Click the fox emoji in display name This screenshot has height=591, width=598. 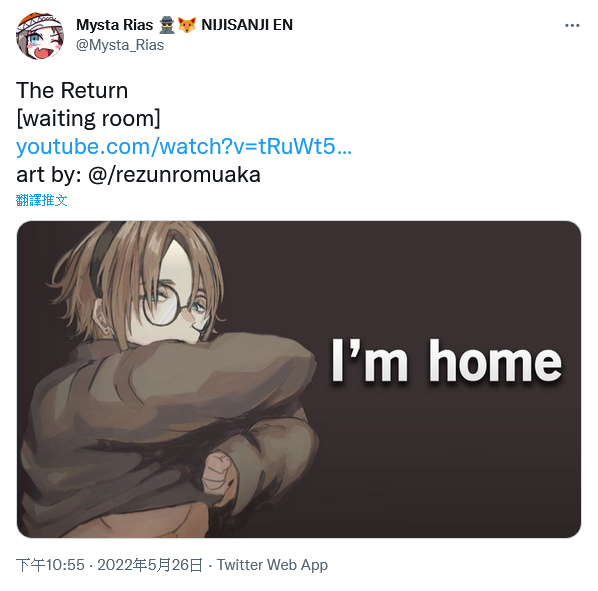tap(187, 25)
